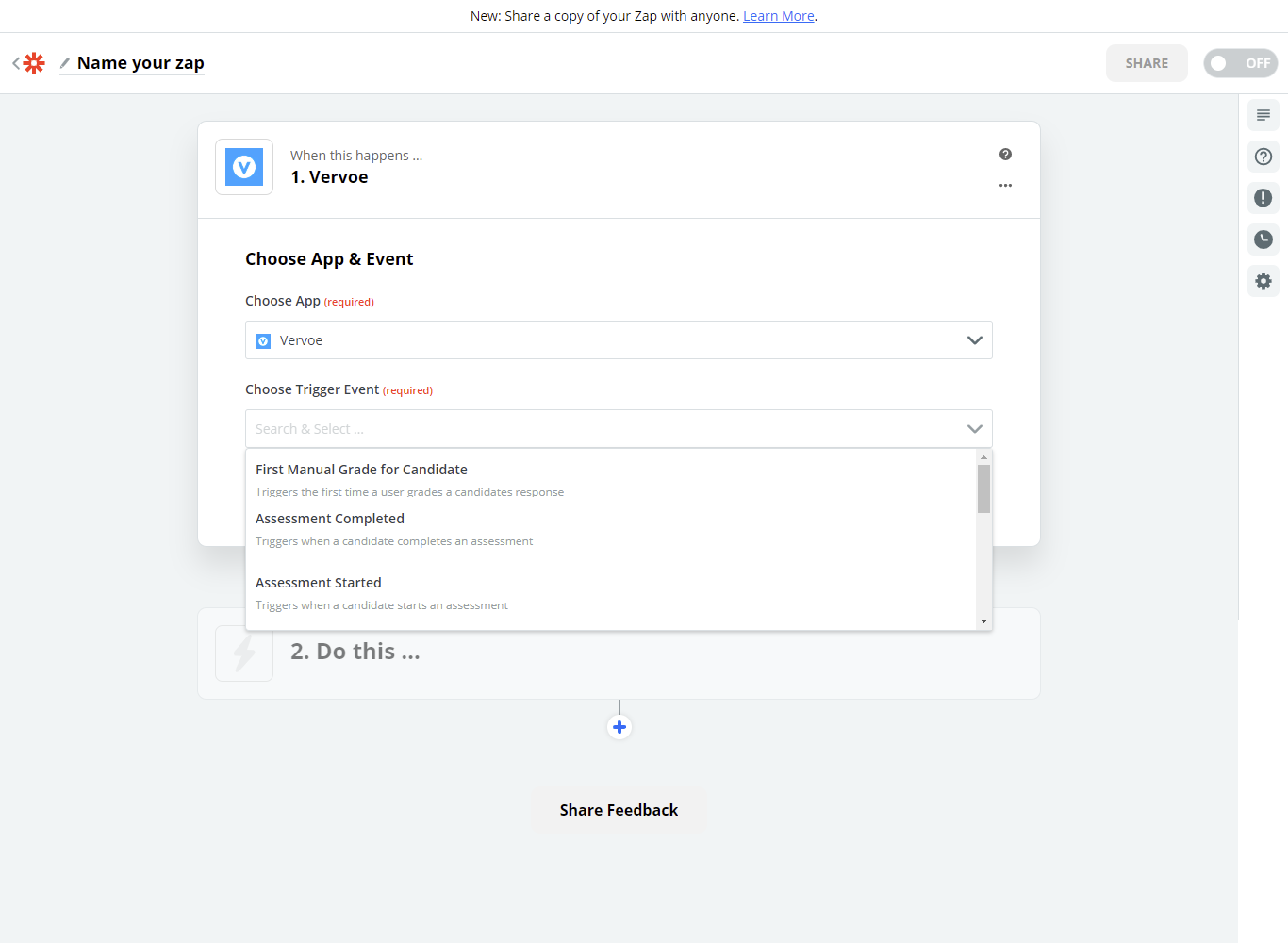The image size is (1288, 943).
Task: Click the lightning bolt icon in step 2
Action: tap(244, 653)
